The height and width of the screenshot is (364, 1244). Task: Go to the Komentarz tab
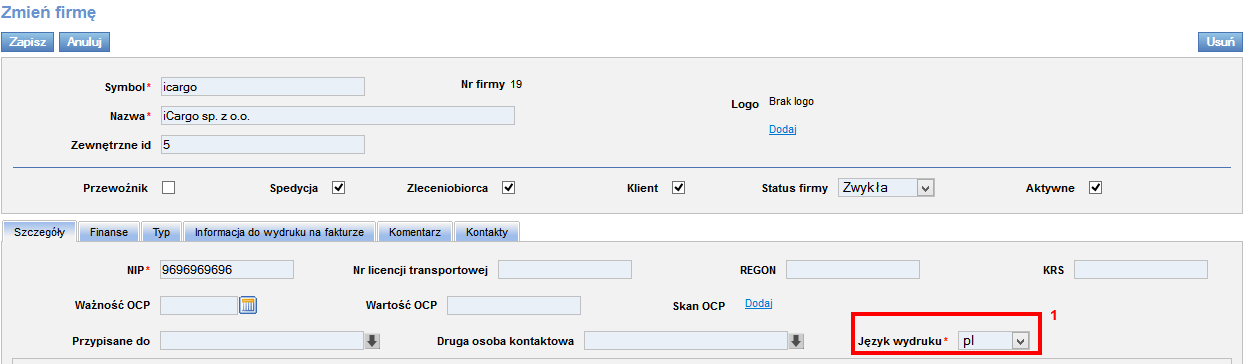[416, 232]
